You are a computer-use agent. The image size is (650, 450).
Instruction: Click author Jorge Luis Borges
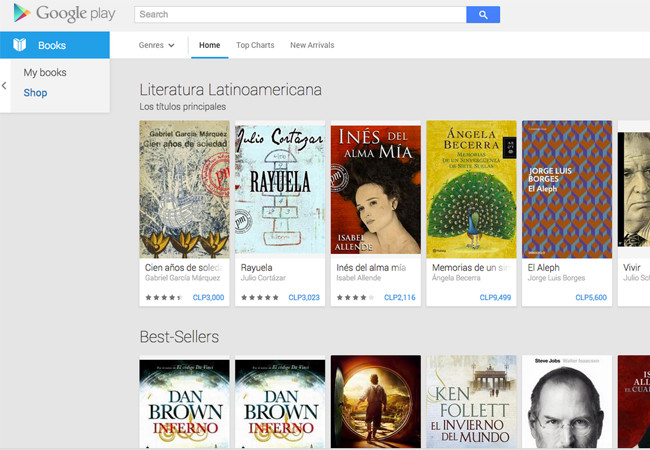(x=556, y=278)
